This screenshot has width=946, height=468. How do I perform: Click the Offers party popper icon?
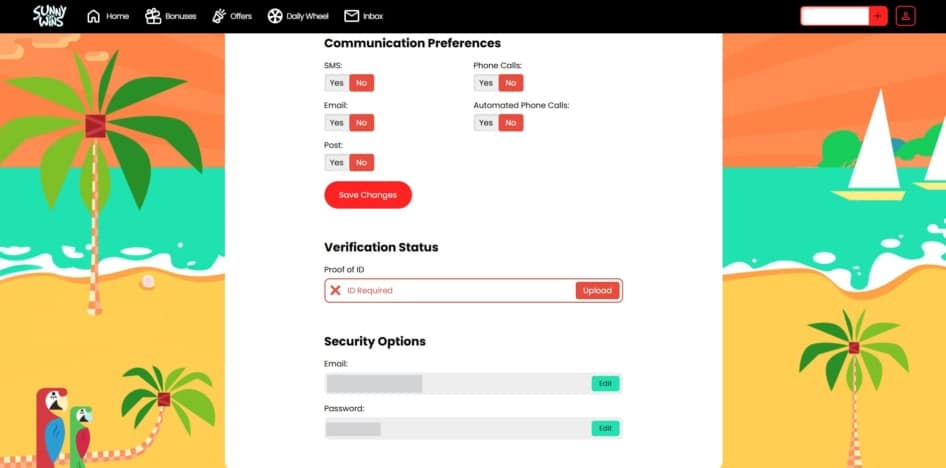coord(220,16)
